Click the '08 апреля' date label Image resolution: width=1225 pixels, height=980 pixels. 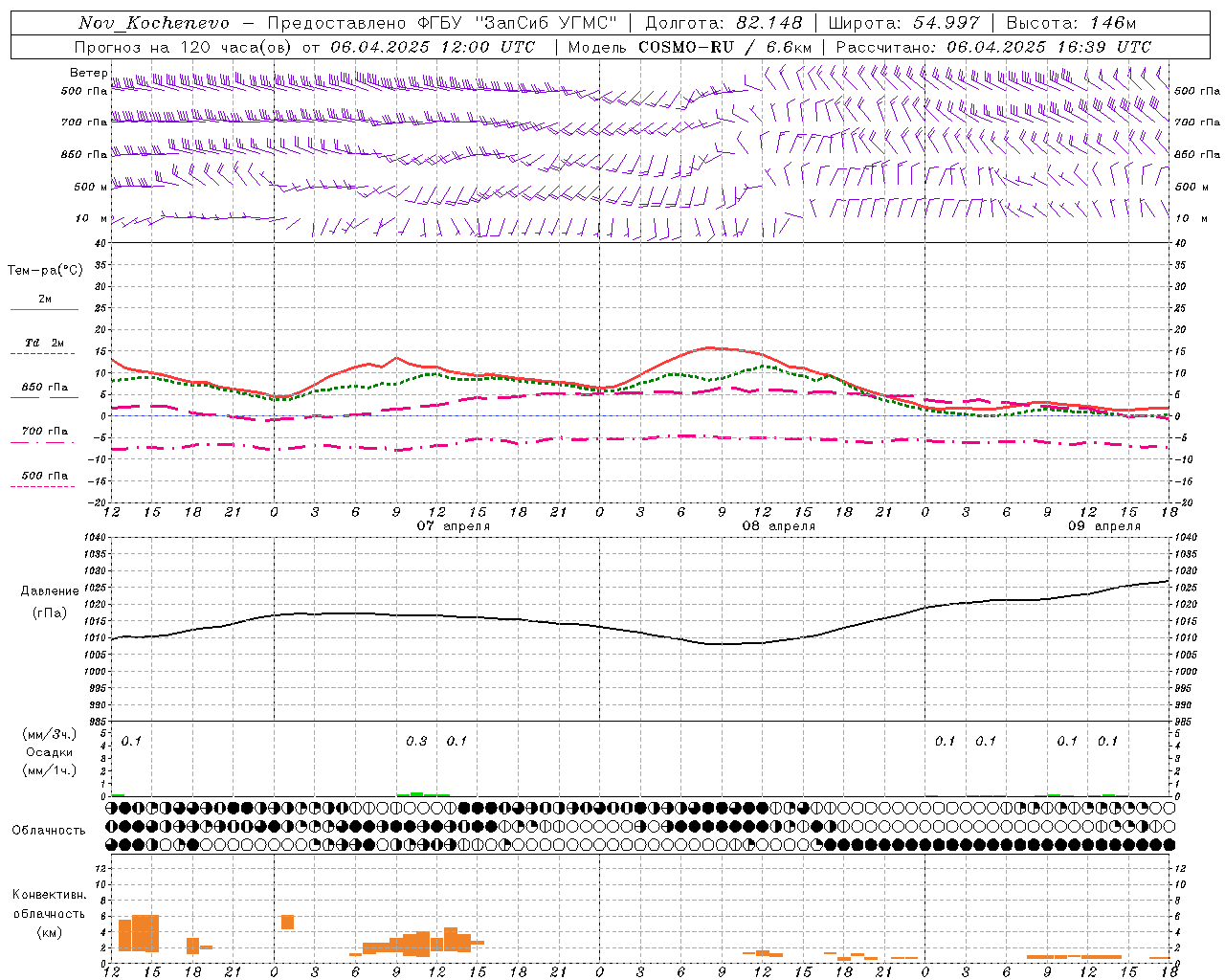(779, 526)
